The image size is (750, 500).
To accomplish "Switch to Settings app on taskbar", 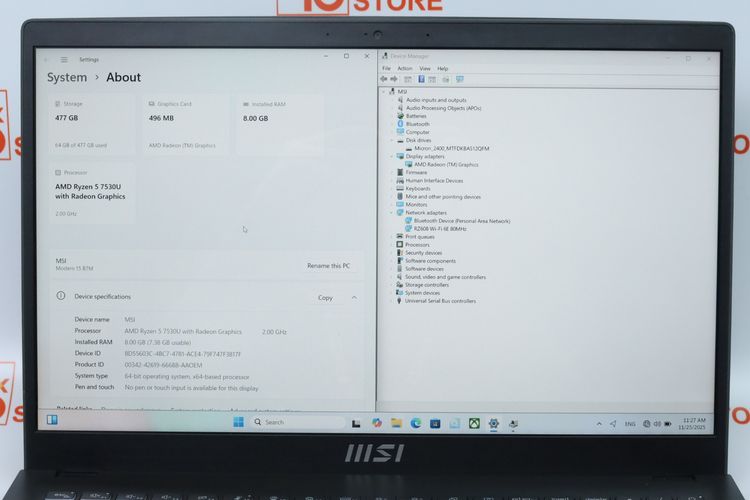I will pos(494,423).
